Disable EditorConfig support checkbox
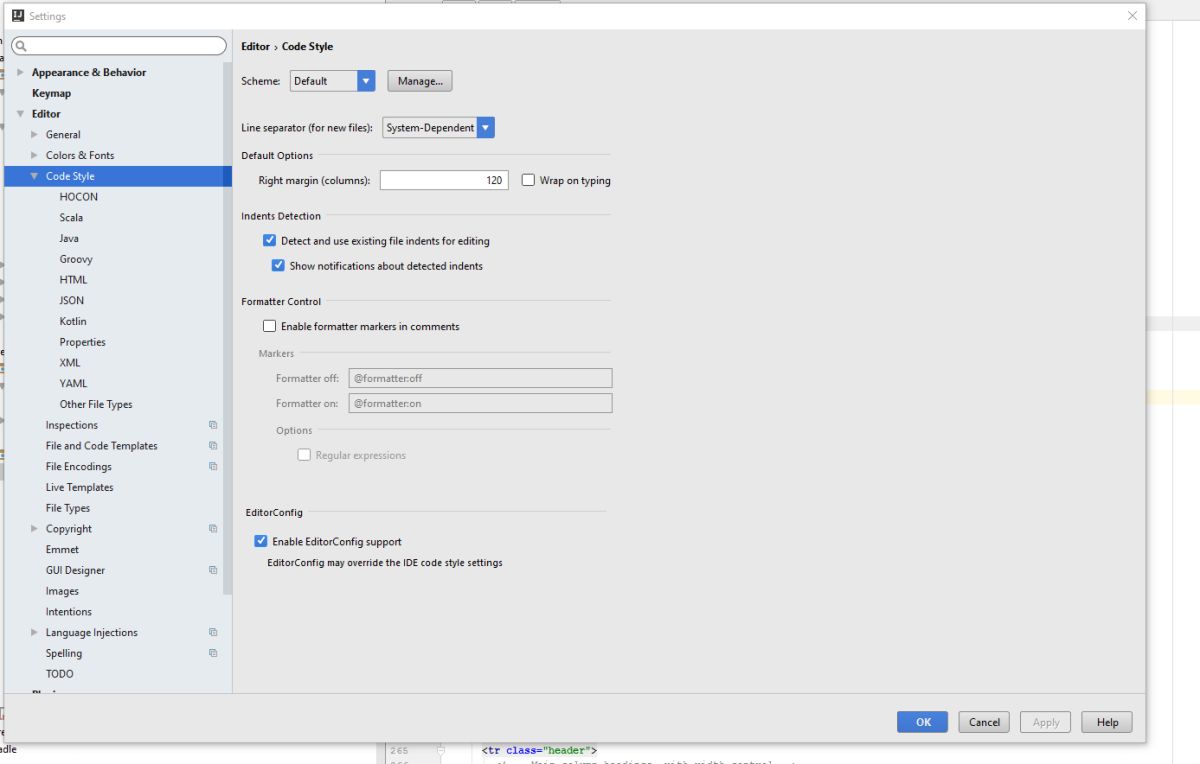The height and width of the screenshot is (764, 1200). 261,541
